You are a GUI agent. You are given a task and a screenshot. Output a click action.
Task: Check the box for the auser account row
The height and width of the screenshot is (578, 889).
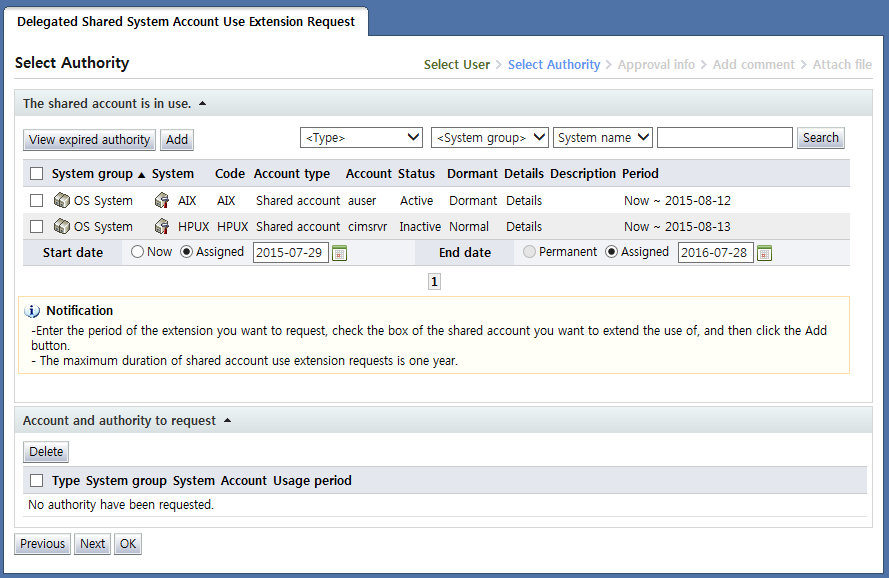37,200
